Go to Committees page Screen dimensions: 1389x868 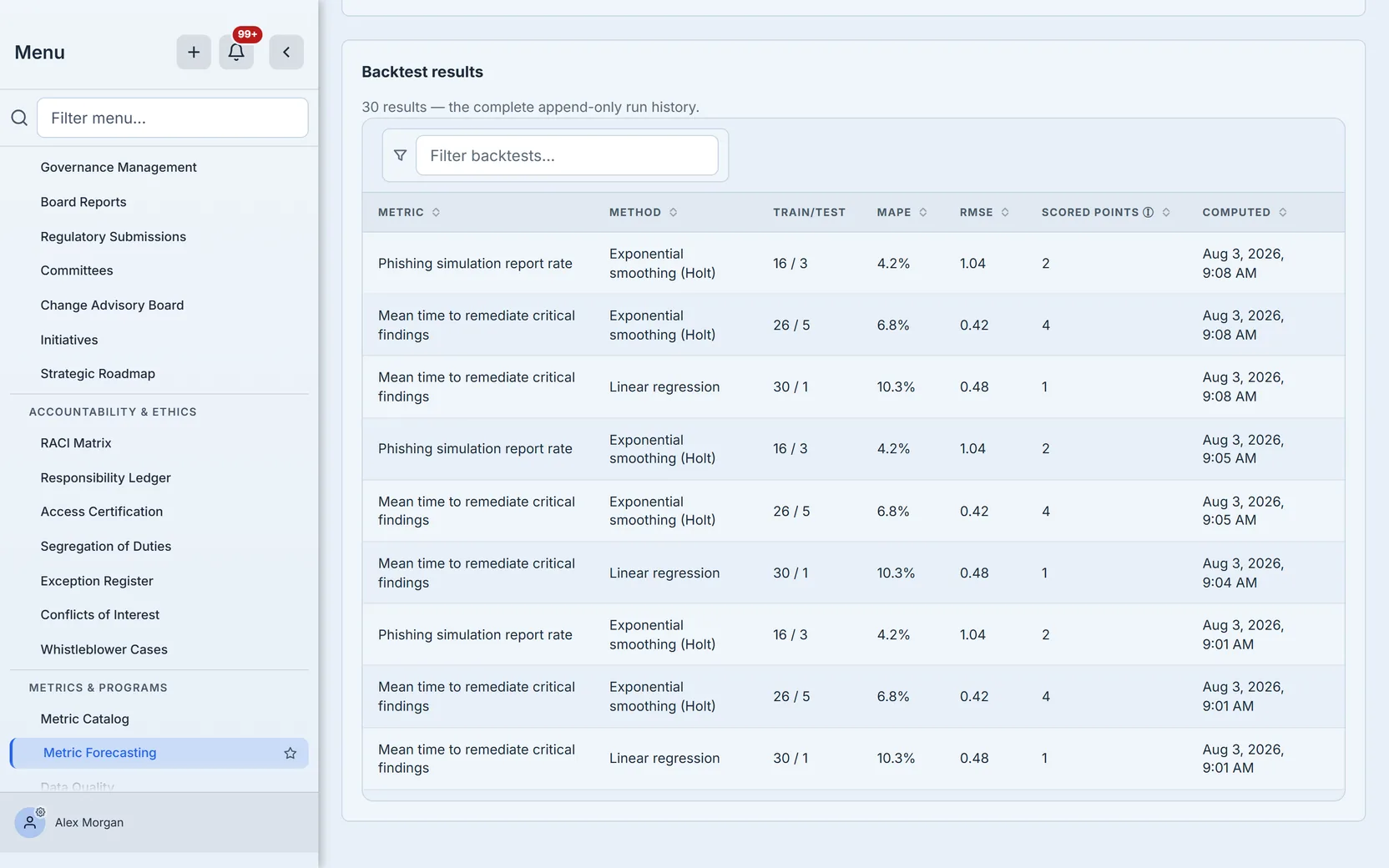(x=77, y=270)
